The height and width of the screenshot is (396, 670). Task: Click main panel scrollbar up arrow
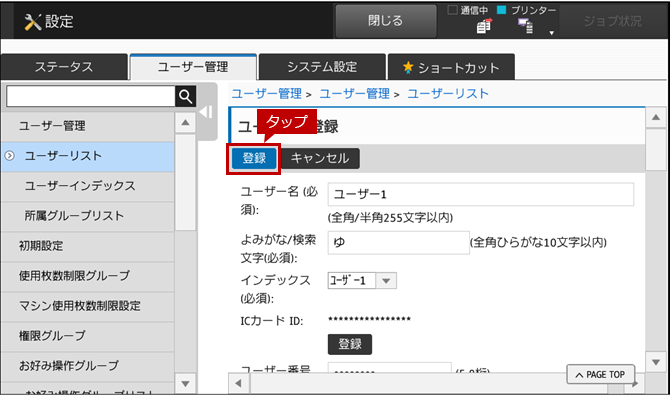click(655, 117)
